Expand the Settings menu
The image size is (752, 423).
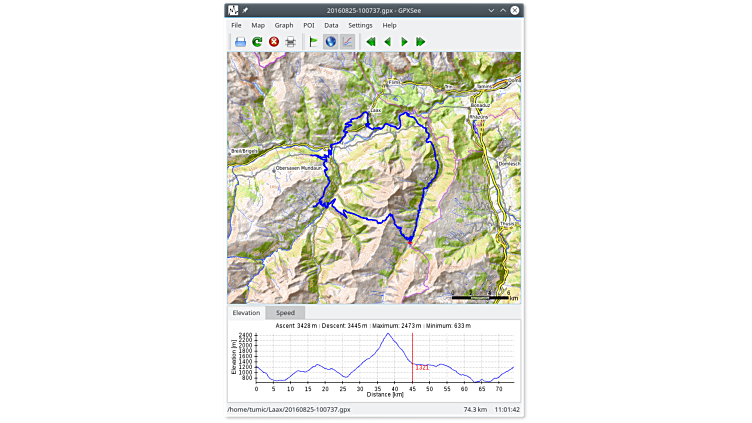(360, 25)
